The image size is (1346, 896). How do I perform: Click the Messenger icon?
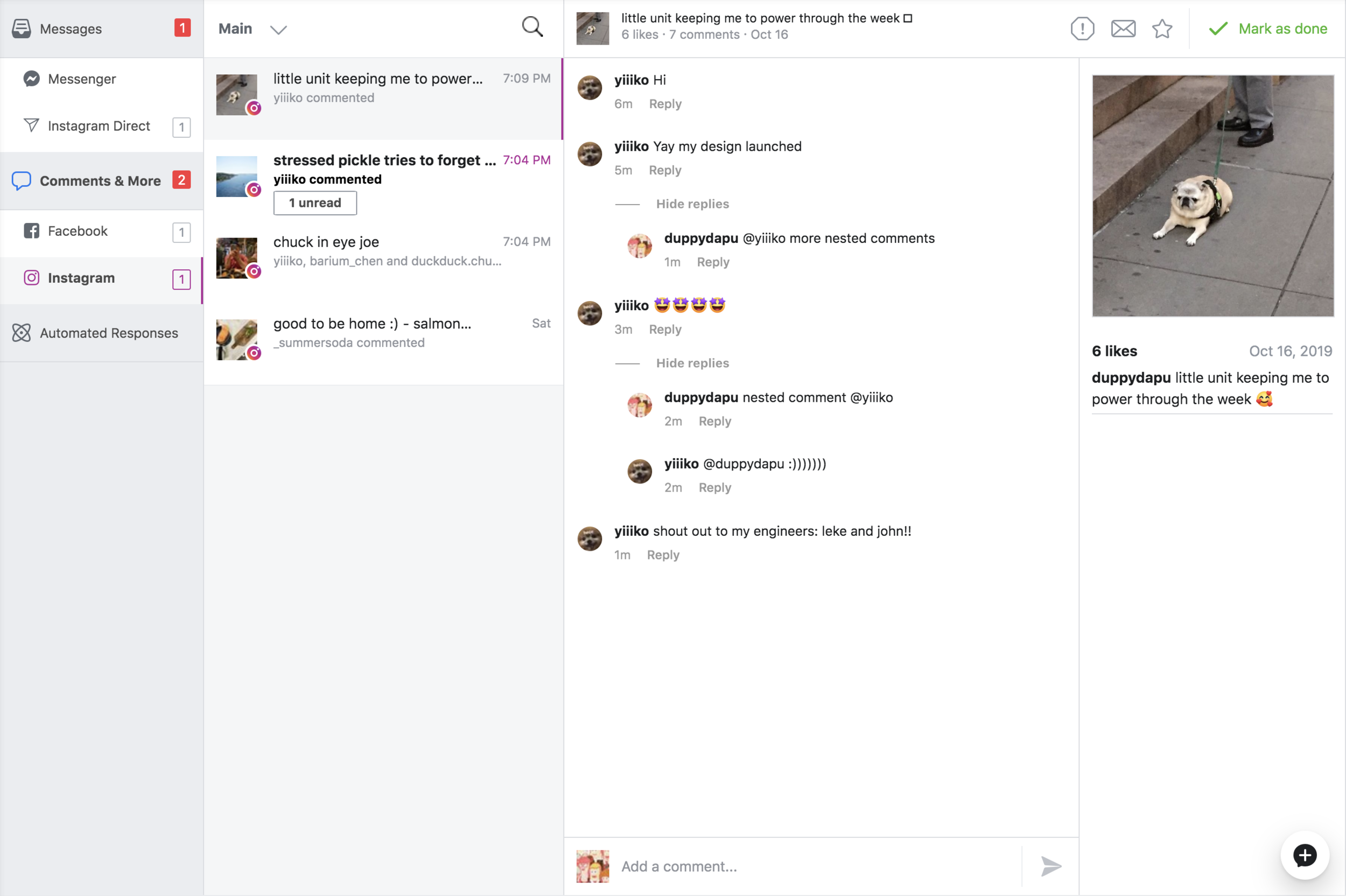(31, 78)
